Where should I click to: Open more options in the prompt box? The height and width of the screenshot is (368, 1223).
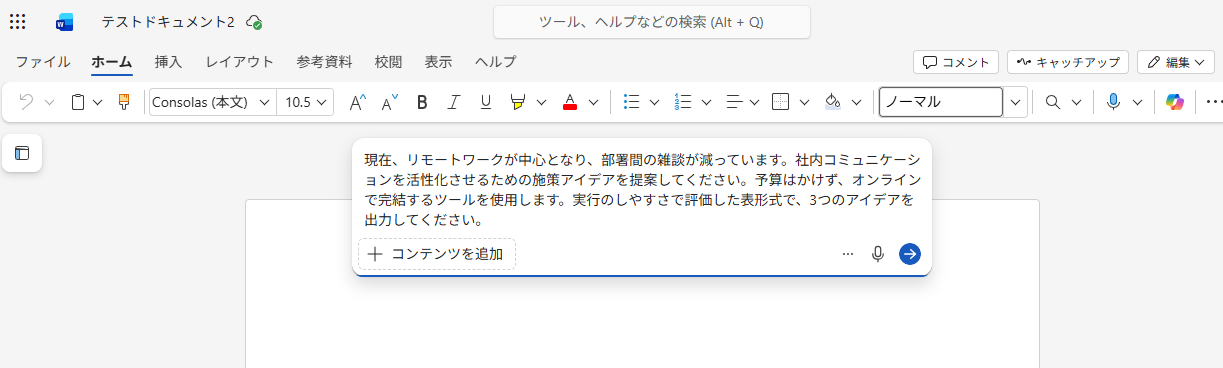tap(848, 254)
